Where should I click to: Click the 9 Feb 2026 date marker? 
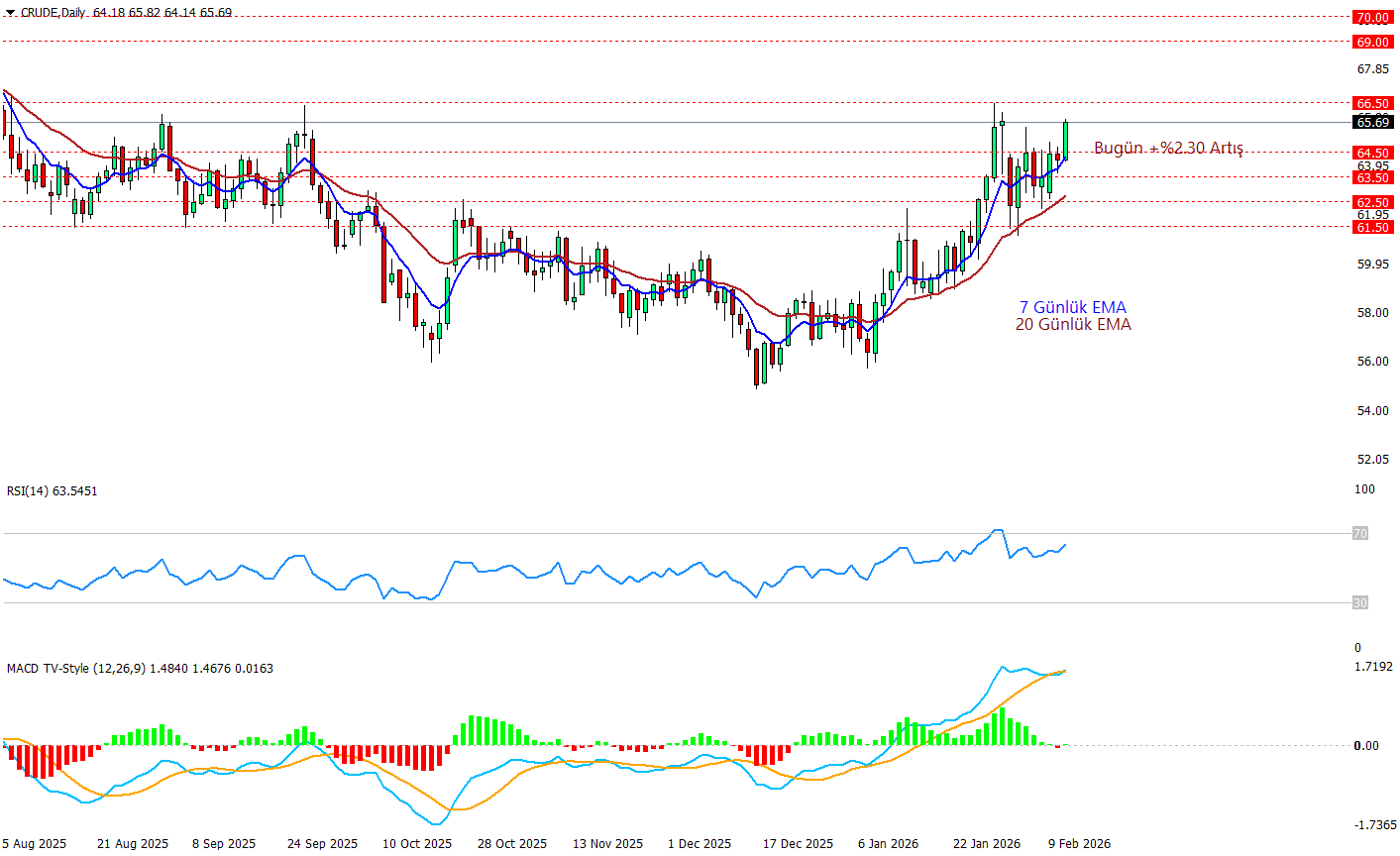(1078, 844)
